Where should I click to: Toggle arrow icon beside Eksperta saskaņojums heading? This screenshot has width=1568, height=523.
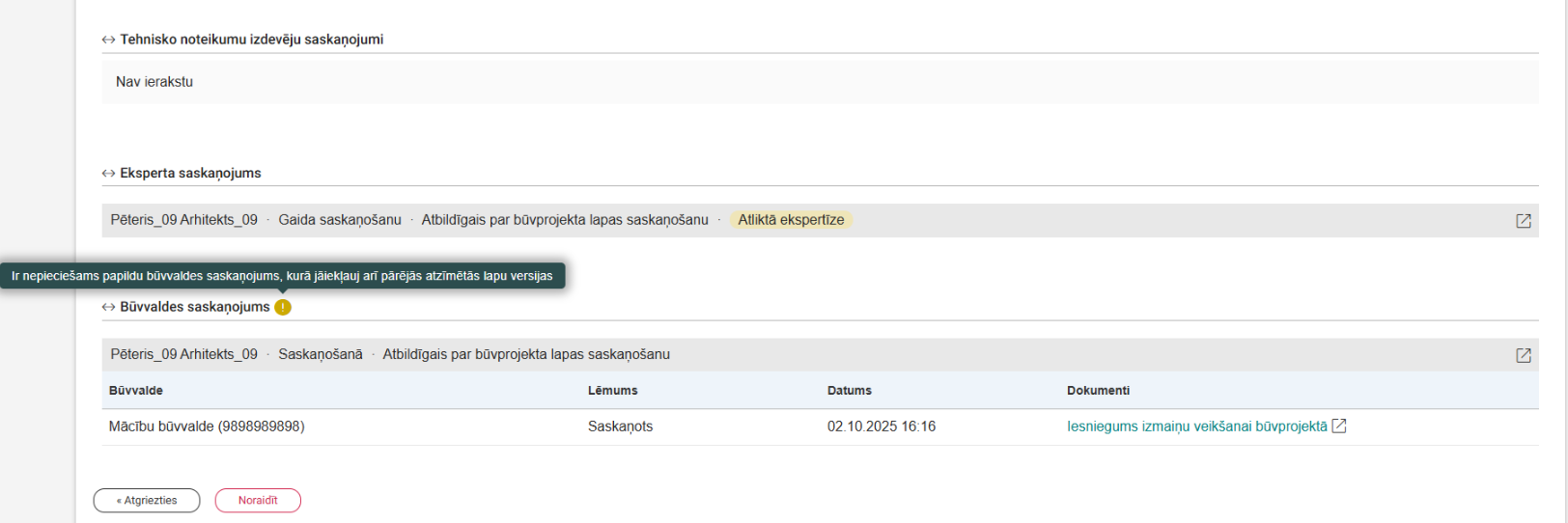[108, 174]
